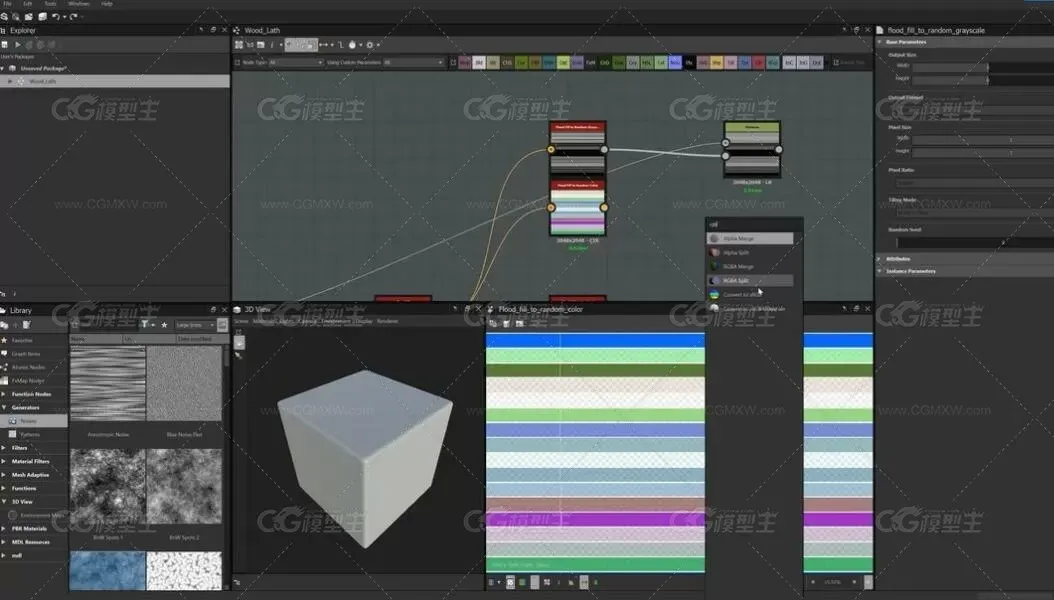Click the star favorites icon in Library toolbar

pyautogui.click(x=164, y=325)
